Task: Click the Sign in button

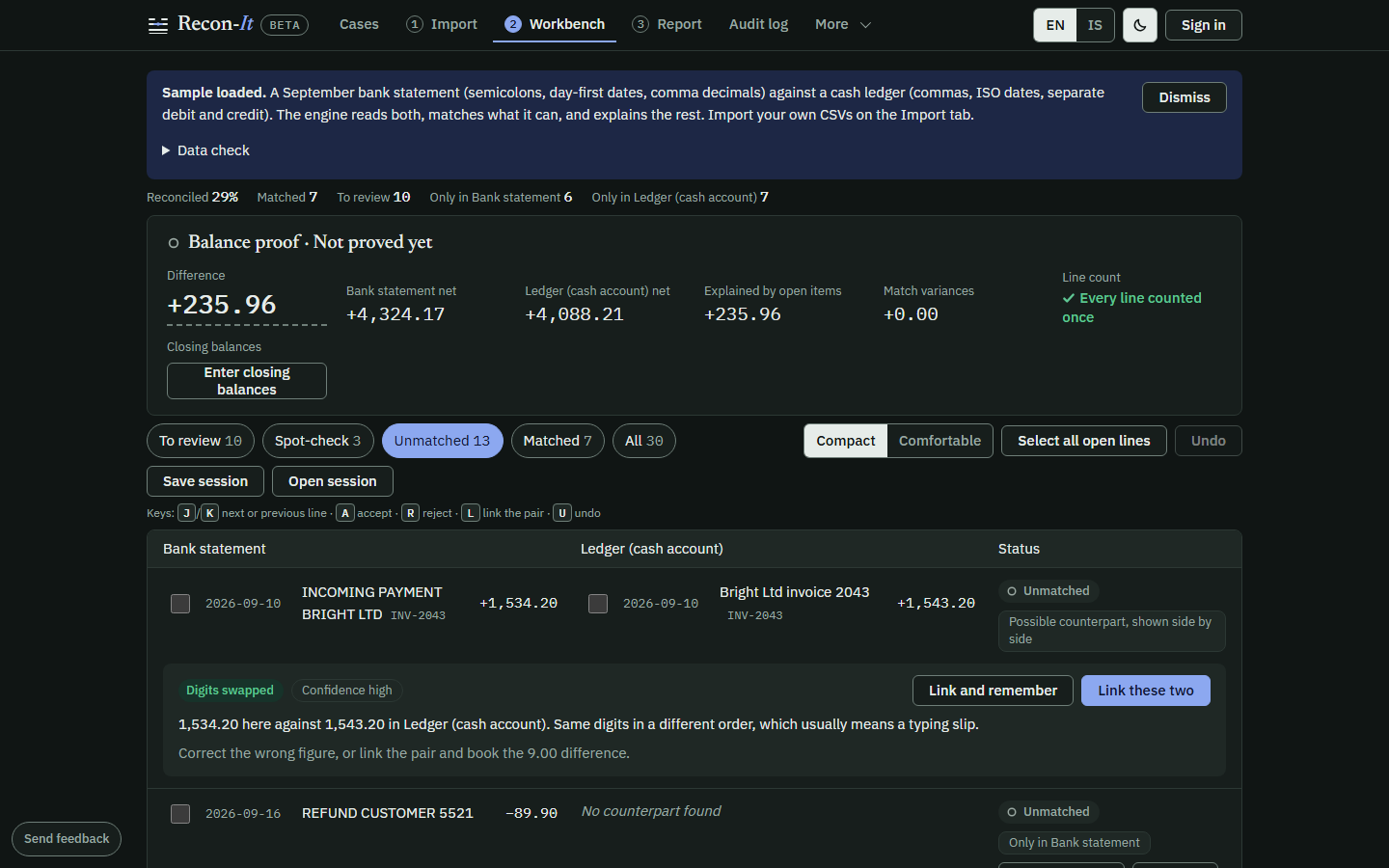Action: coord(1204,25)
